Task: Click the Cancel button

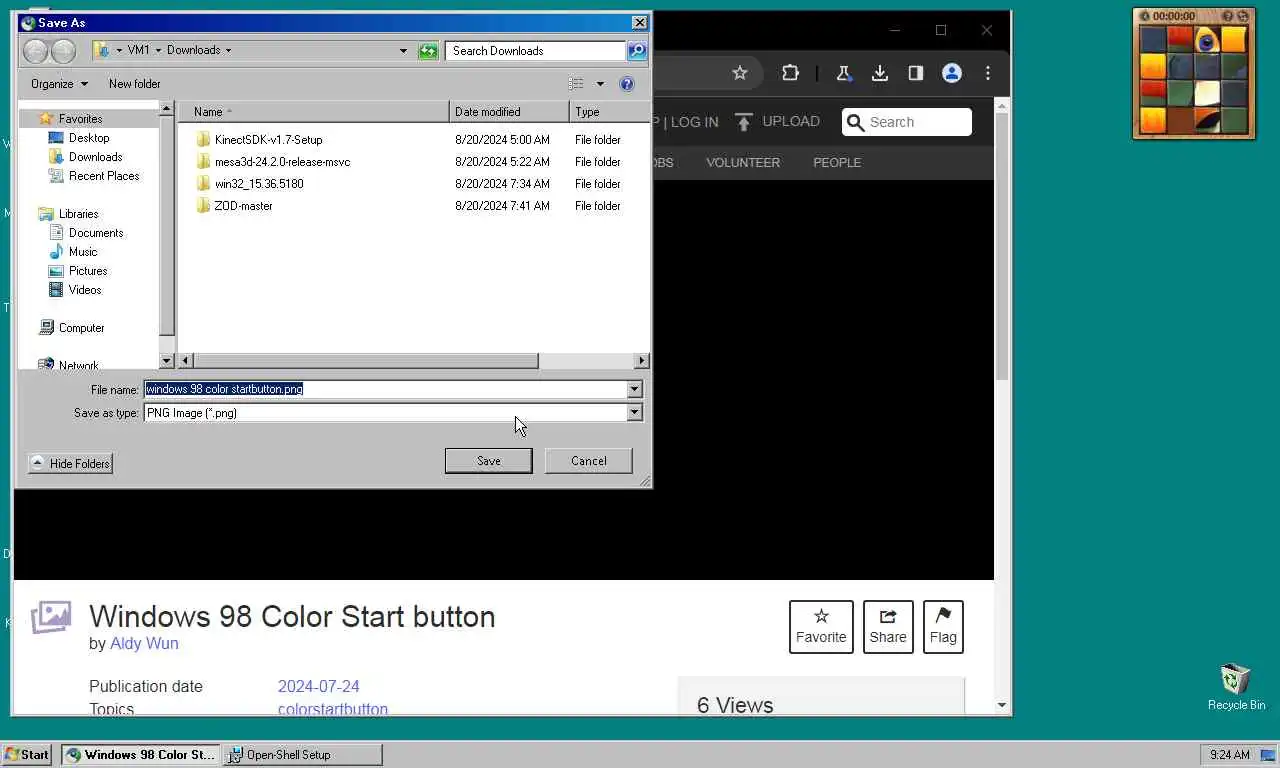Action: (589, 461)
